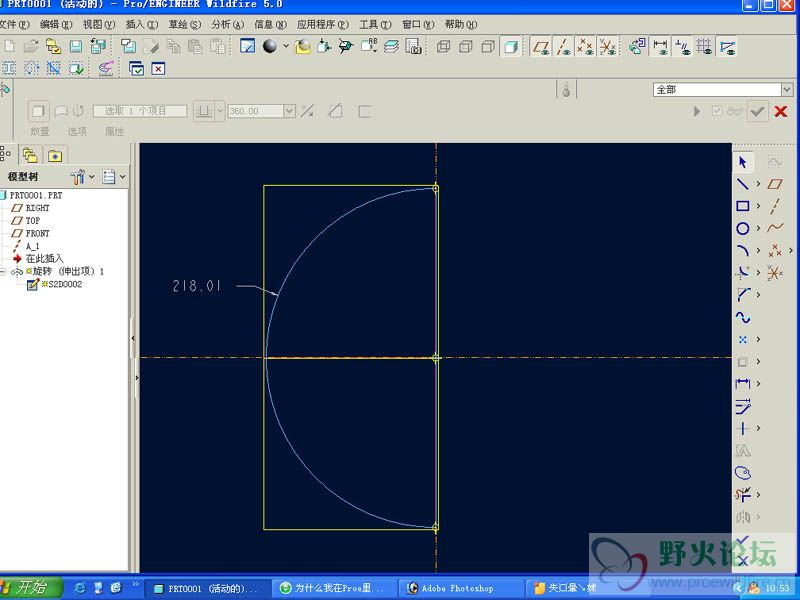The height and width of the screenshot is (600, 800).
Task: Open the 为什么我在Proe里 browser taskbar item
Action: (x=334, y=588)
